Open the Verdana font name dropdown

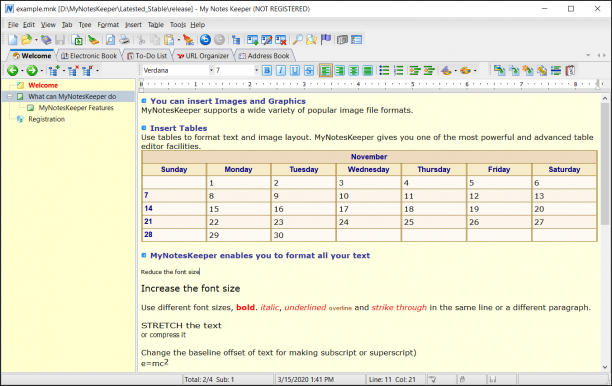[x=211, y=71]
